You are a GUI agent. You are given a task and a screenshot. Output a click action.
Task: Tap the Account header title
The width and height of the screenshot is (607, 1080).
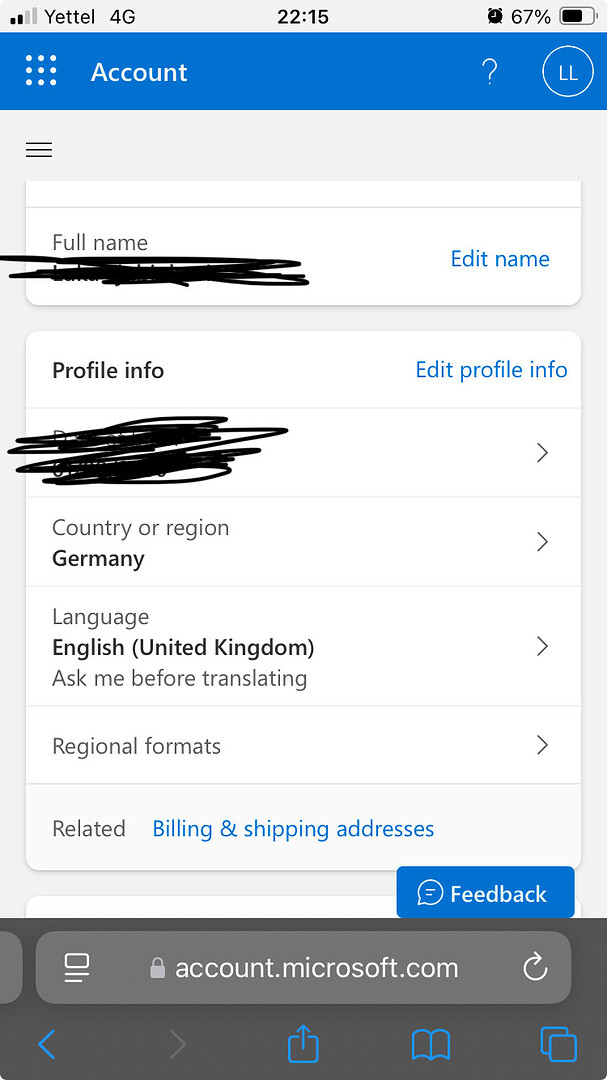[x=139, y=72]
